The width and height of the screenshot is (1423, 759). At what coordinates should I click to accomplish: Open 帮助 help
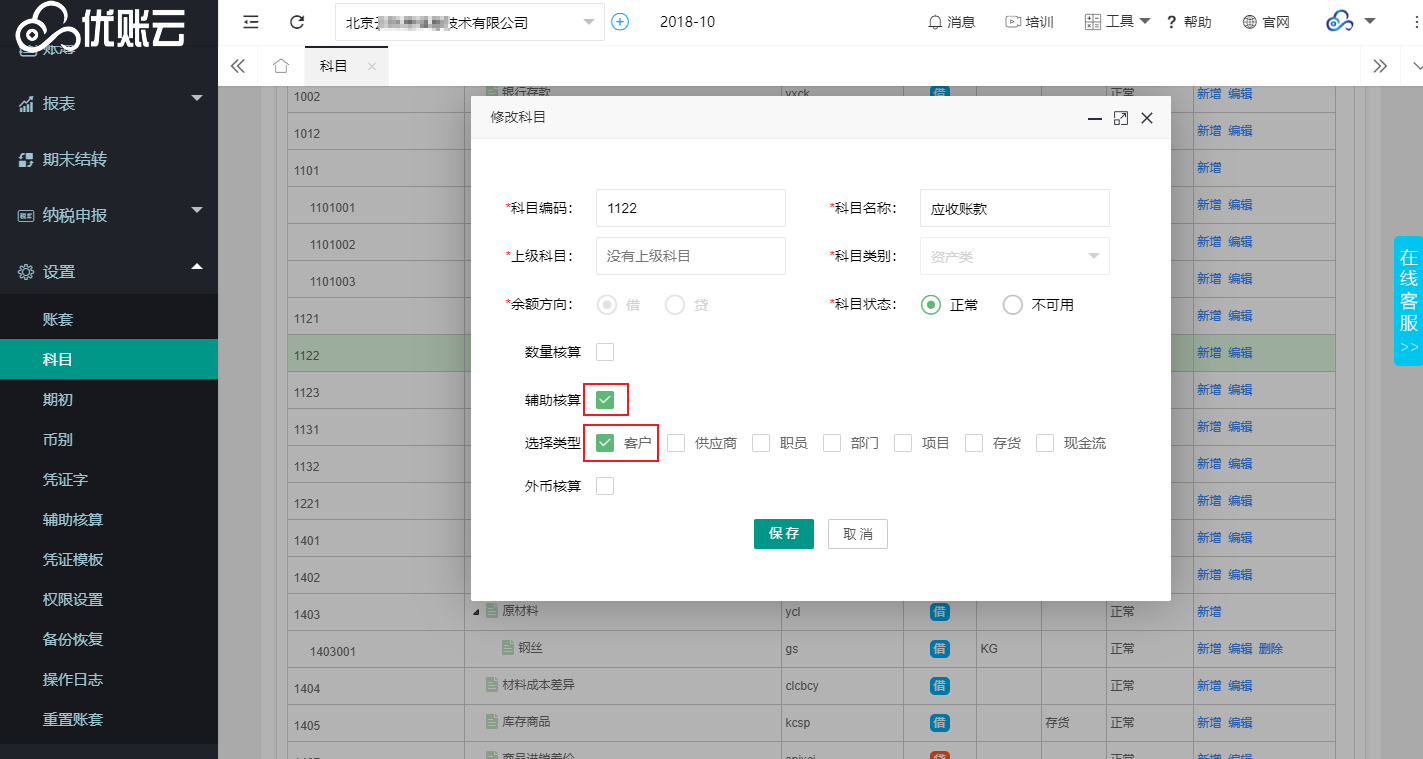pos(1189,22)
